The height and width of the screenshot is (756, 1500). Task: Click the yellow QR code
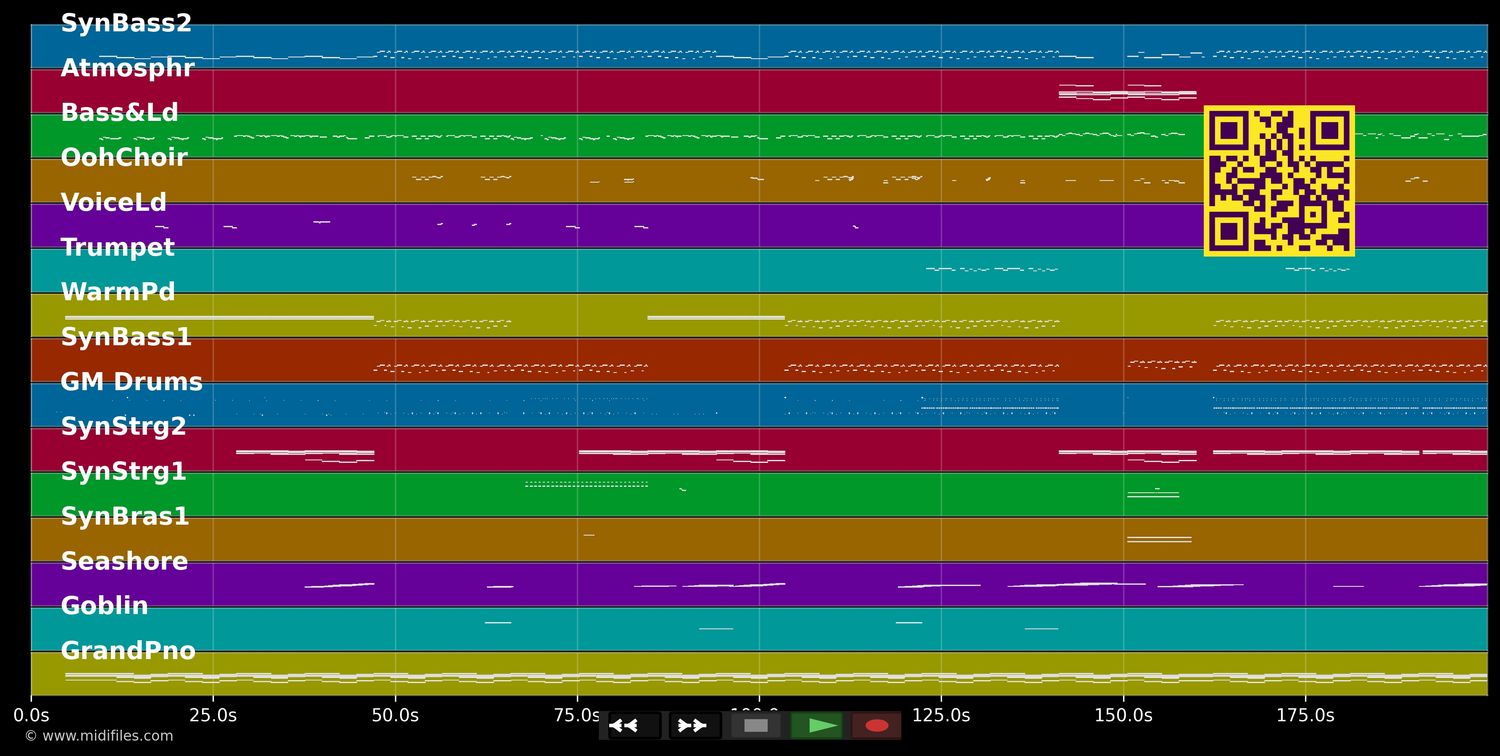pos(1279,181)
